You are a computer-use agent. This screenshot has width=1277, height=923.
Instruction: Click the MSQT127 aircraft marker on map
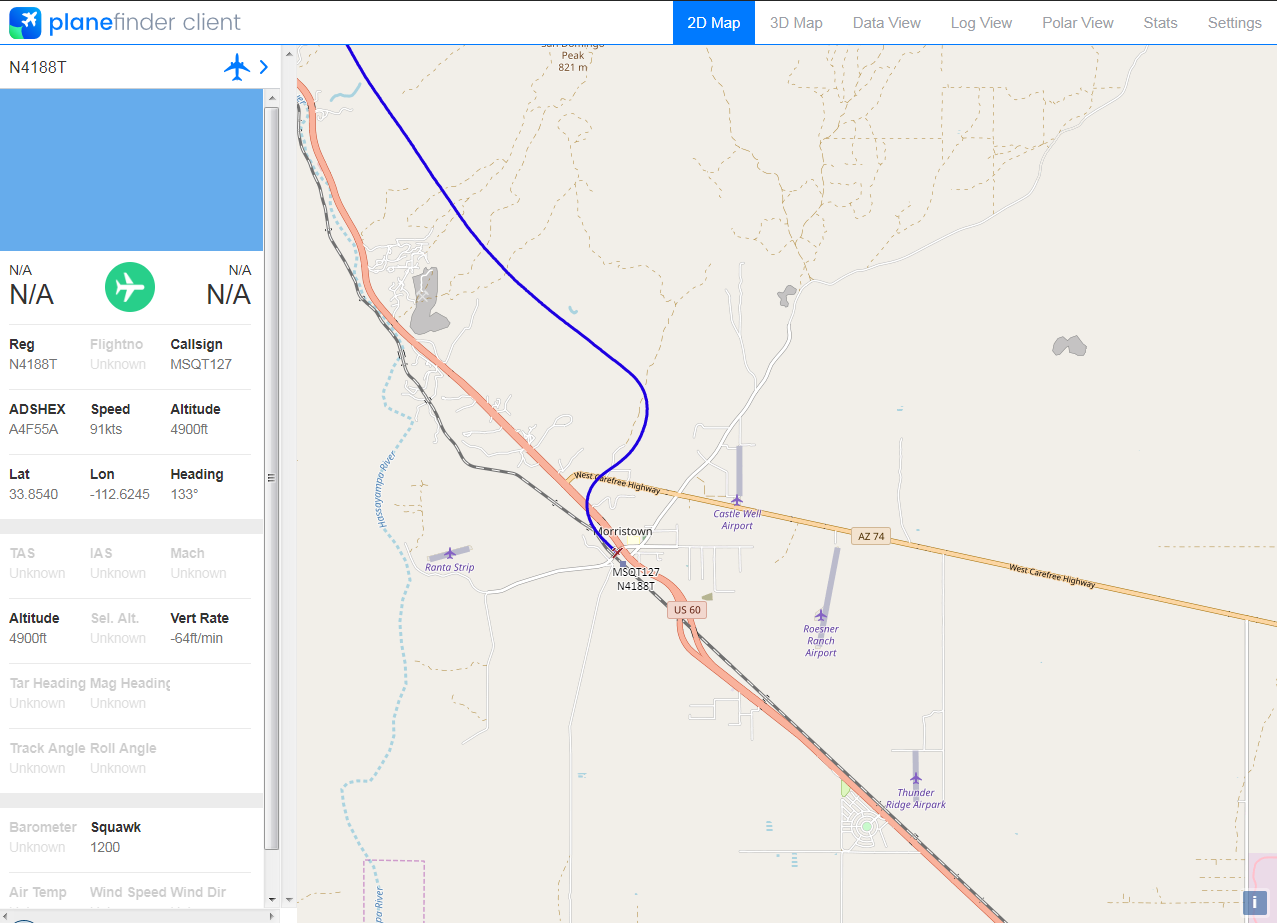(618, 552)
